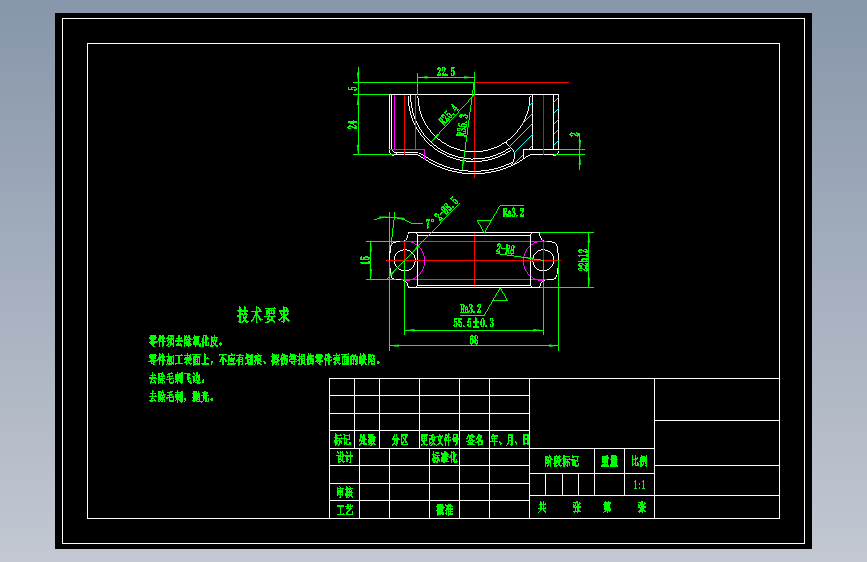Click the 阶段标记 title block cell

pyautogui.click(x=562, y=461)
